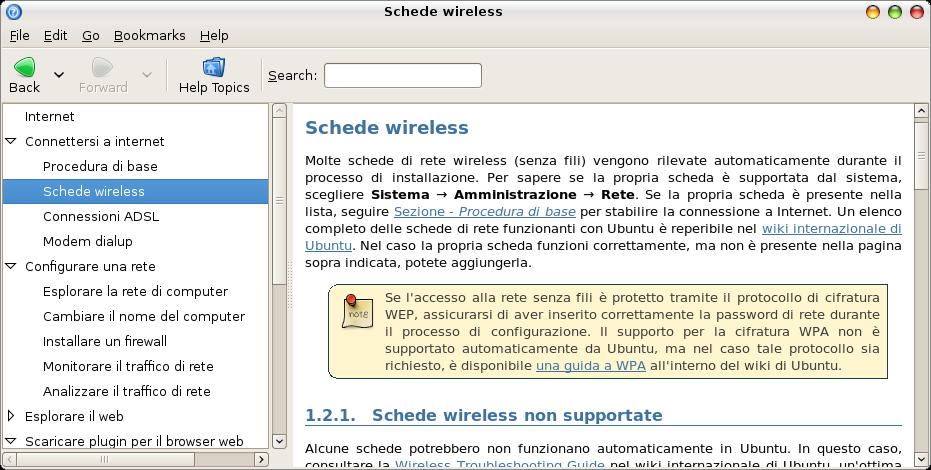The height and width of the screenshot is (470, 931).
Task: Click the pane divider handle between sidebar and content
Action: tap(290, 284)
